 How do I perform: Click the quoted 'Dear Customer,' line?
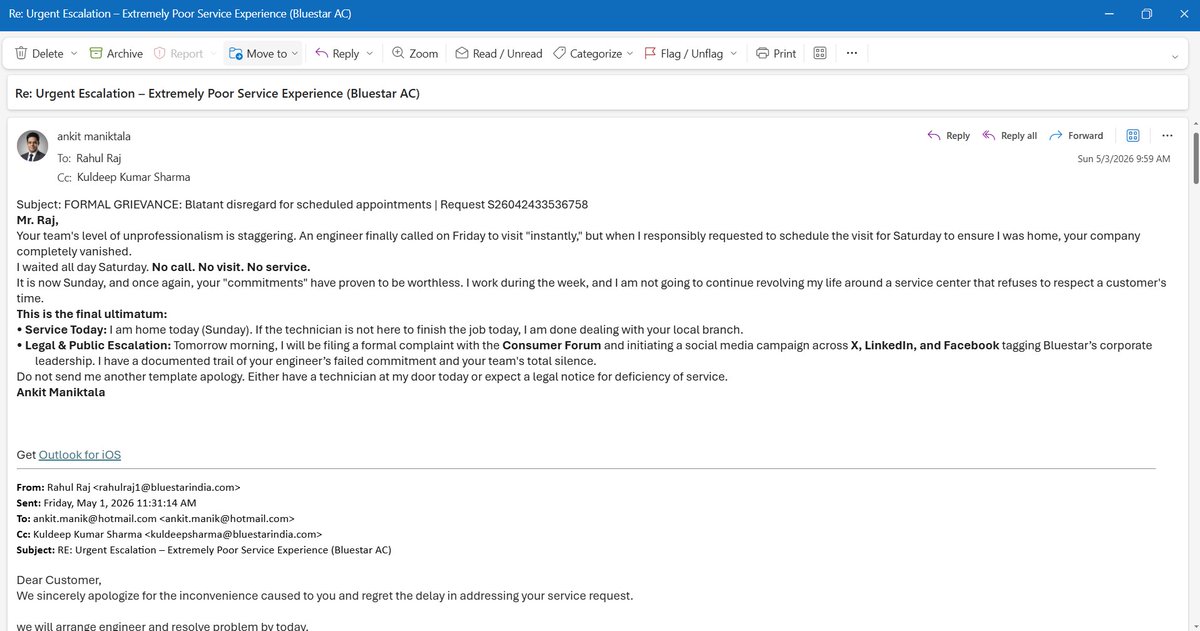coord(59,580)
